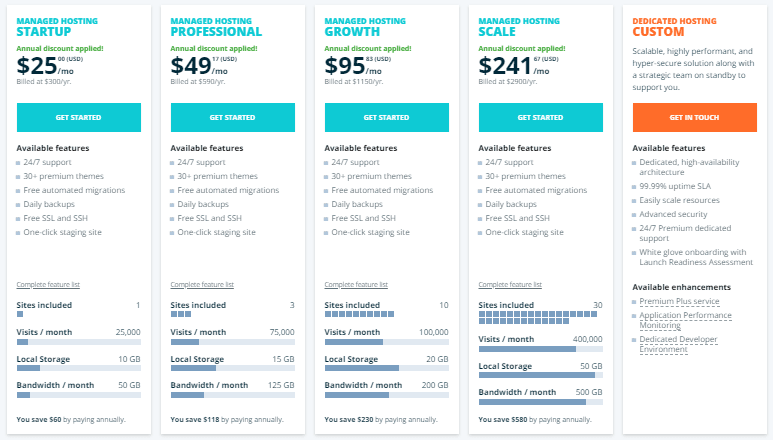The height and width of the screenshot is (440, 773).
Task: Open Complete feature list under Scale
Action: point(510,284)
